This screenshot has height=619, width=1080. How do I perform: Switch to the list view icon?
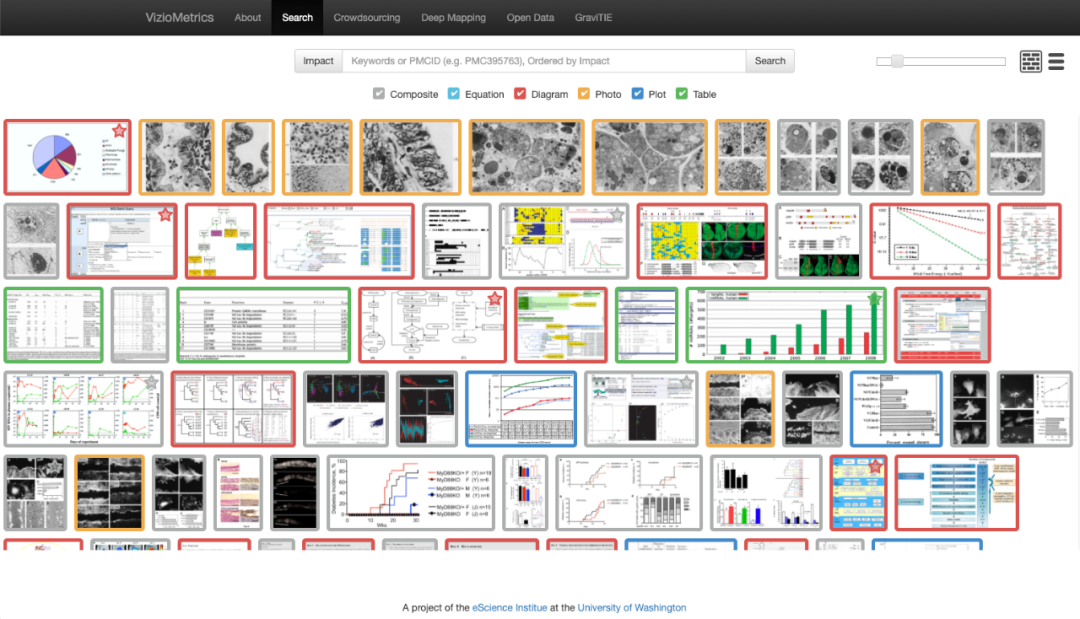tap(1056, 61)
